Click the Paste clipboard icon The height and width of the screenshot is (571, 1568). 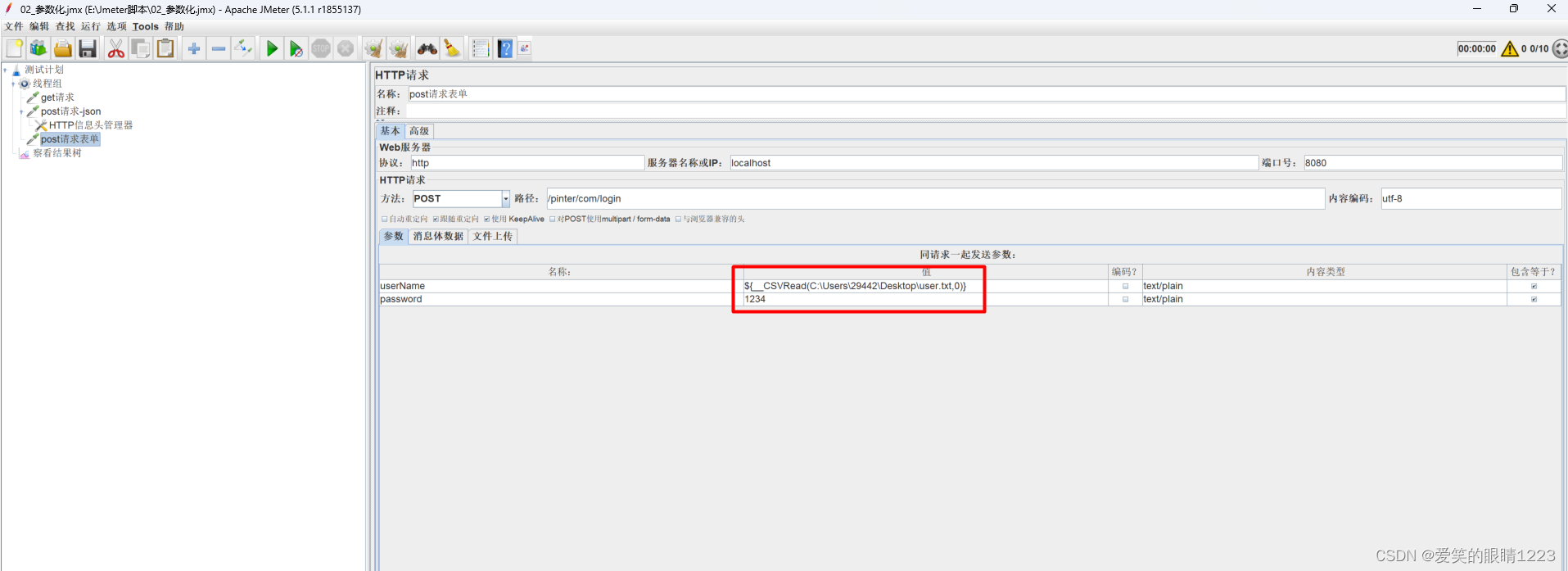(x=165, y=48)
